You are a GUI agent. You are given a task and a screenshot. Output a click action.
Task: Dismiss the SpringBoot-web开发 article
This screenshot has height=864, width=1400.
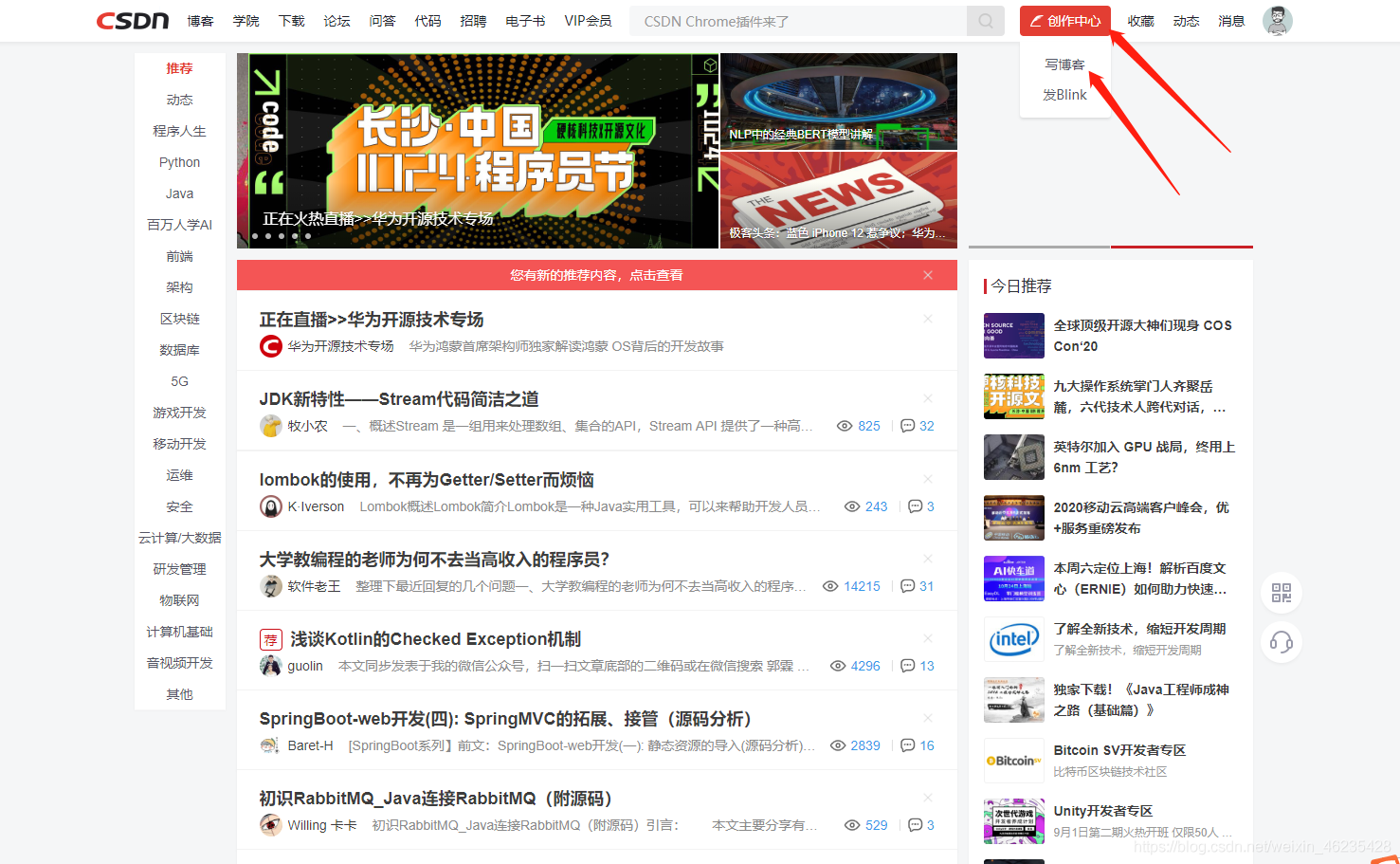[x=928, y=718]
